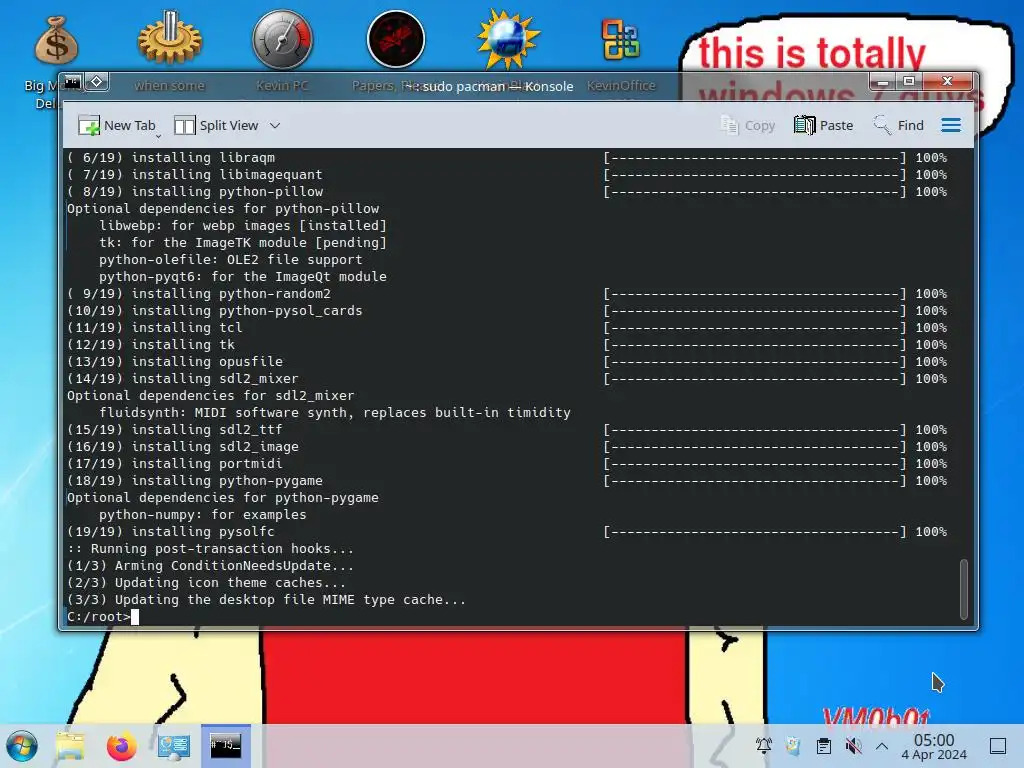Switch to the Konsole taskbar entry
Image resolution: width=1024 pixels, height=768 pixels.
tap(225, 746)
